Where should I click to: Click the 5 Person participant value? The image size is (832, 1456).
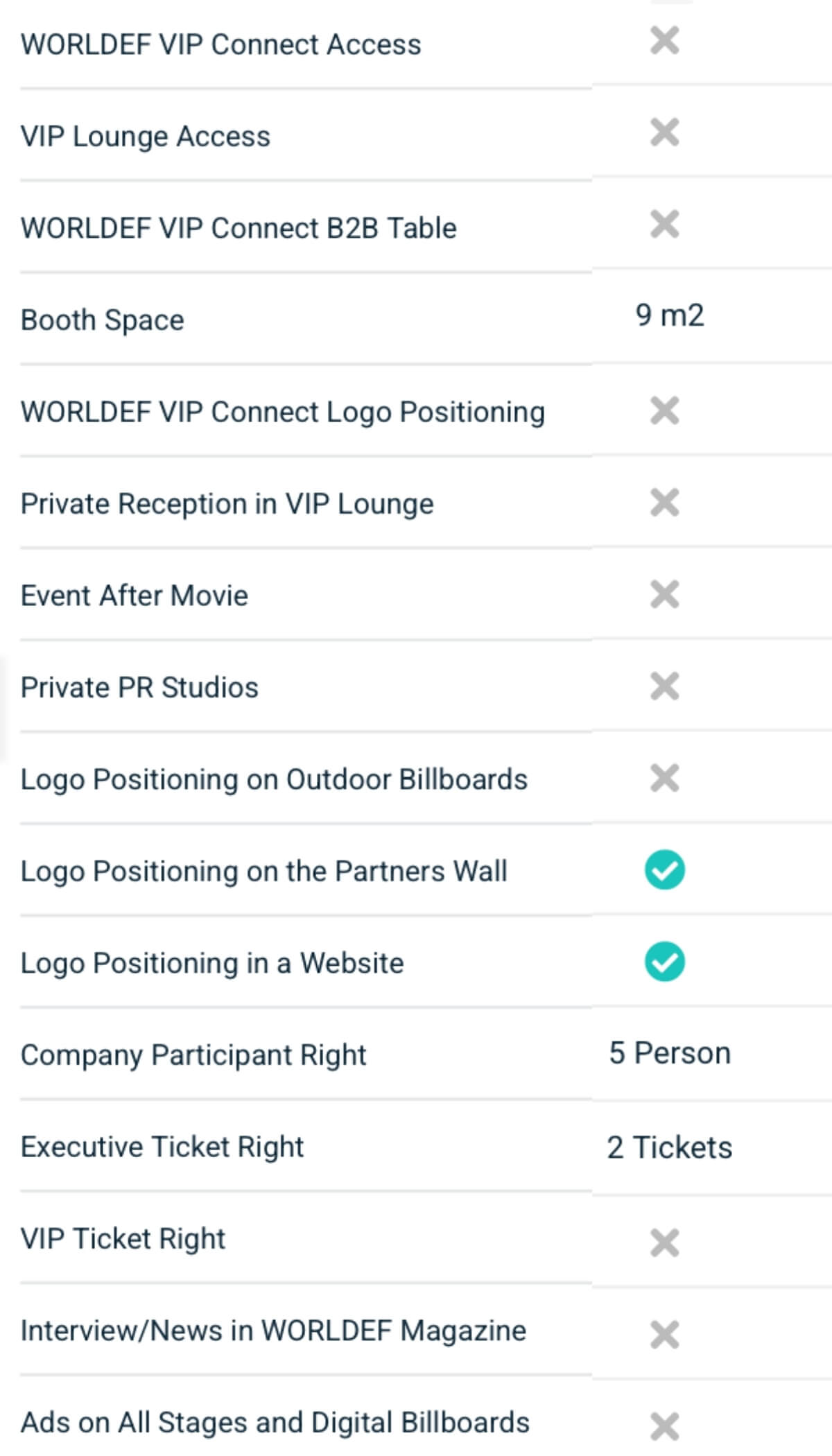669,1053
